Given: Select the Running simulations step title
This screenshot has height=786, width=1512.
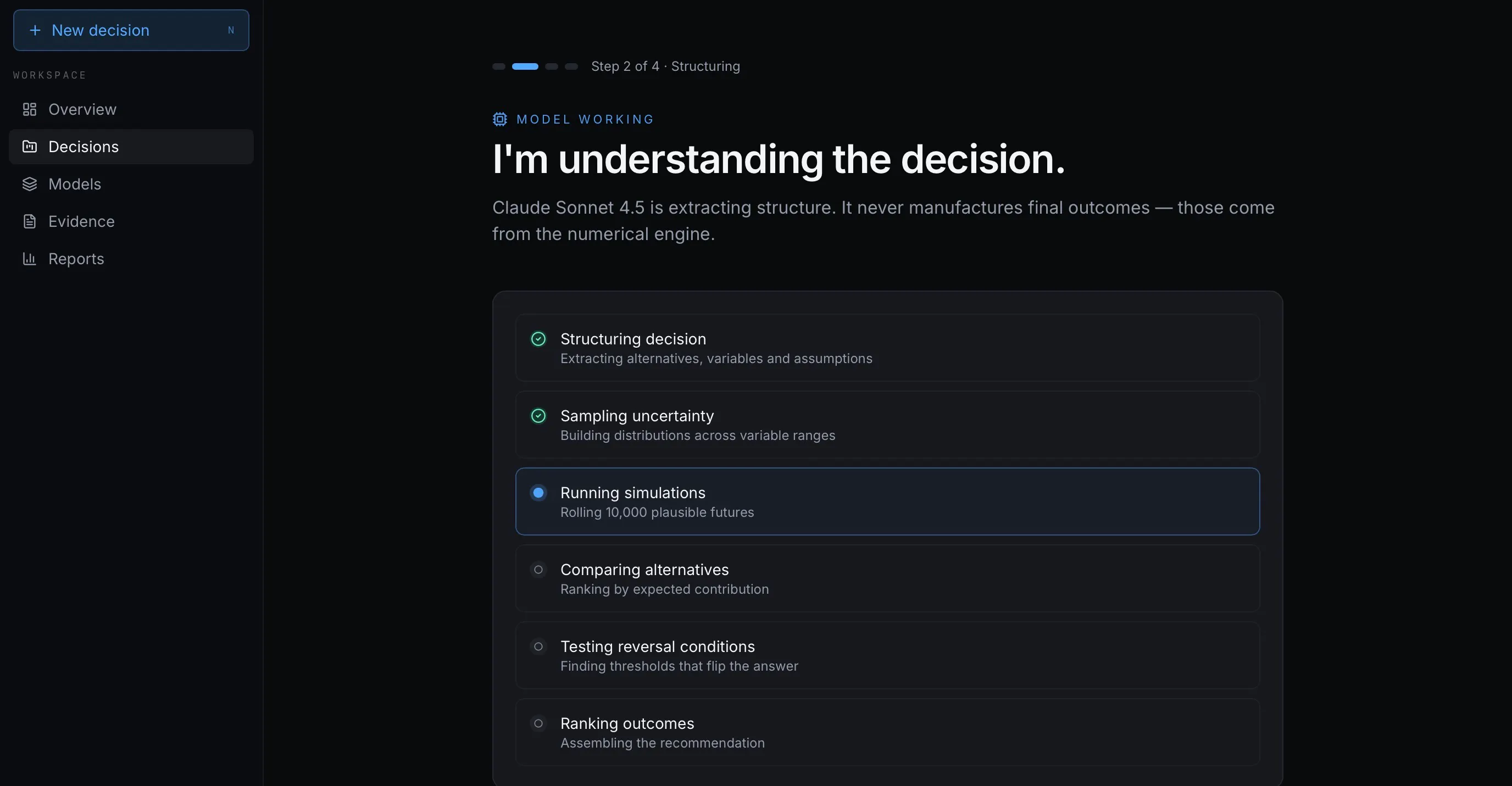Looking at the screenshot, I should coord(633,493).
